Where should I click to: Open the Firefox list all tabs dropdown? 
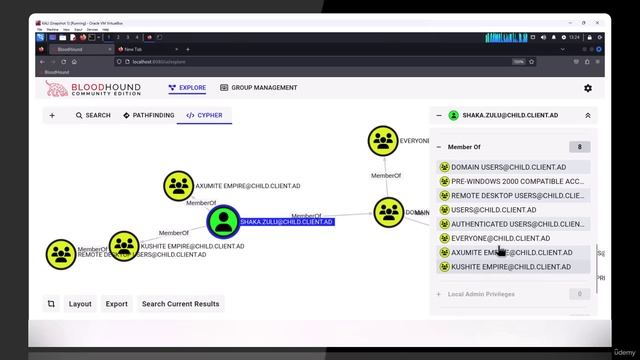(563, 49)
